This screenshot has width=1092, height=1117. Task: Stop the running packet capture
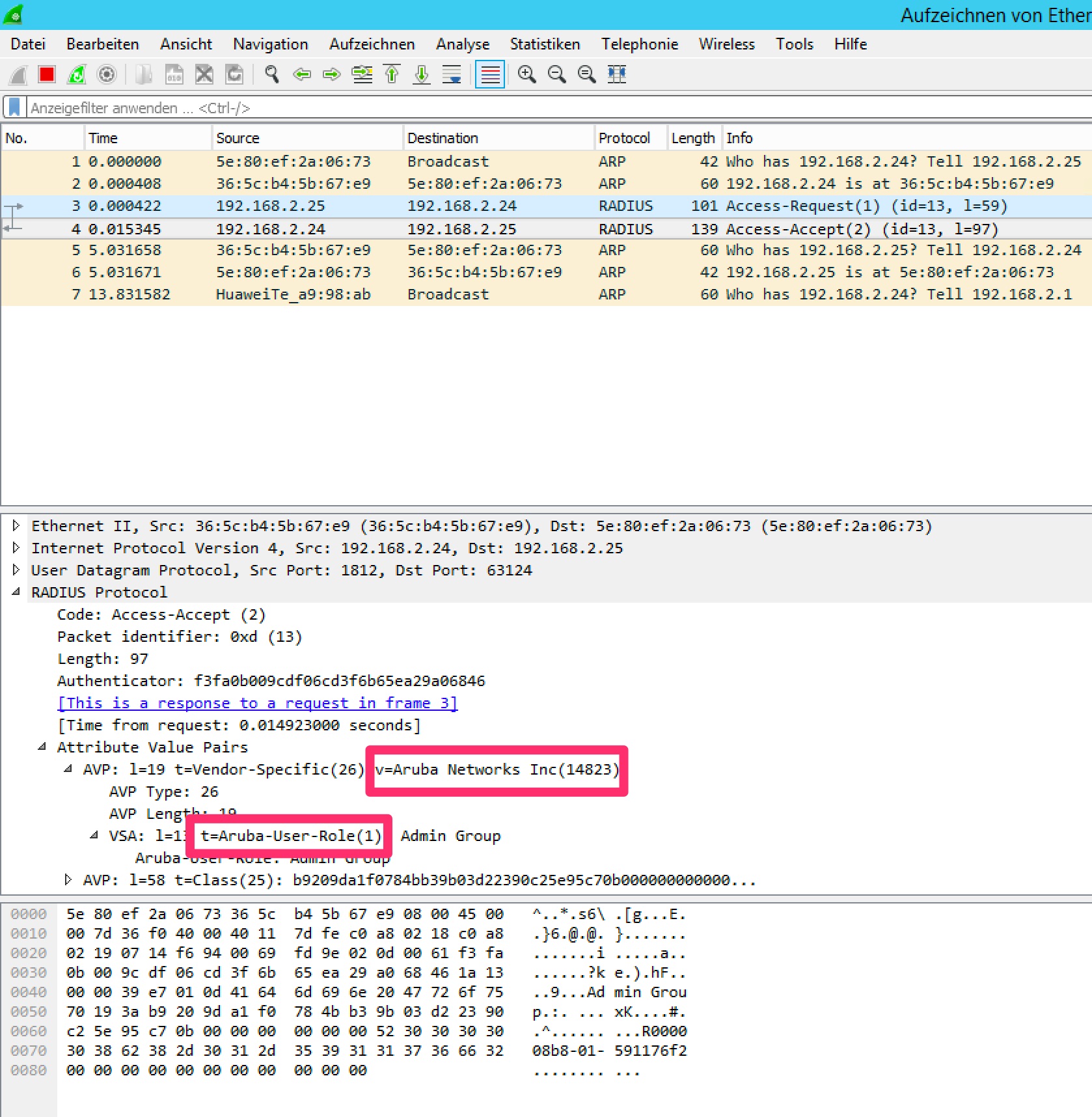tap(46, 74)
